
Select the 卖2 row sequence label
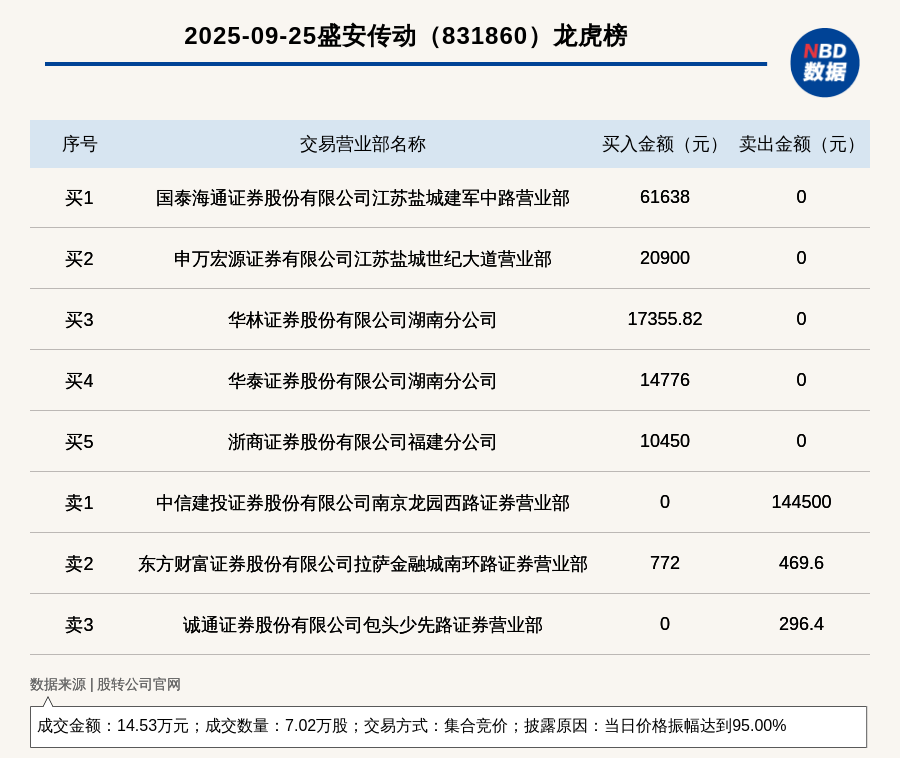pos(79,564)
